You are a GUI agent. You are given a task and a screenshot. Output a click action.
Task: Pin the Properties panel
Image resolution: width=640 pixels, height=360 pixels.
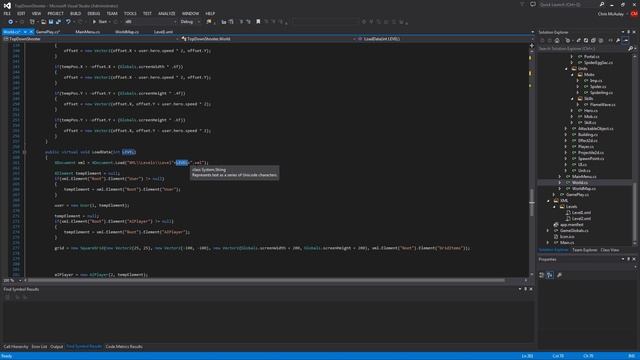[x=629, y=259]
